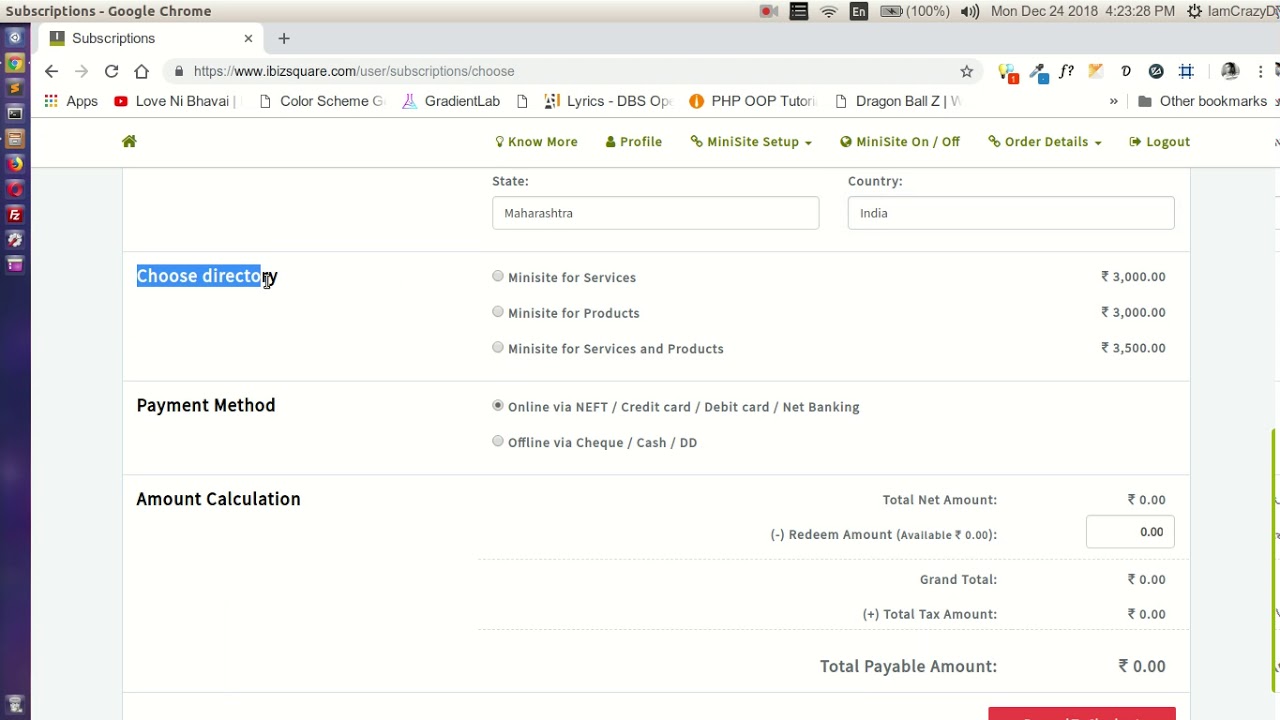
Task: Open Profile page in navbar
Action: (x=634, y=142)
